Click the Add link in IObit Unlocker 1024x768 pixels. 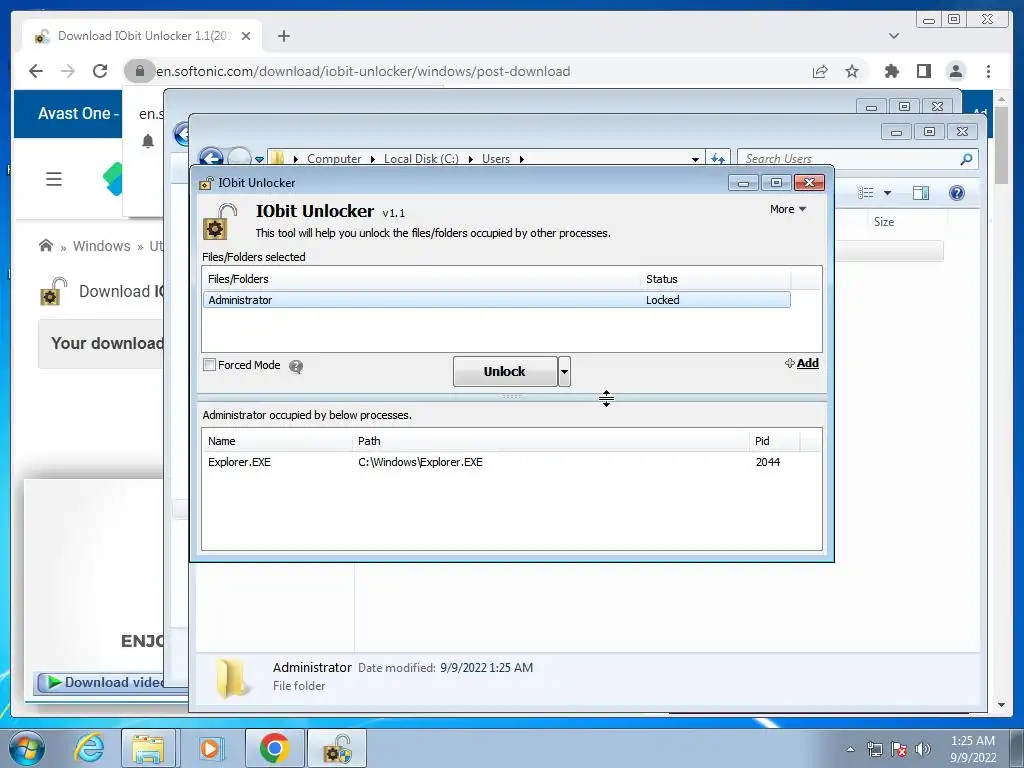point(807,363)
